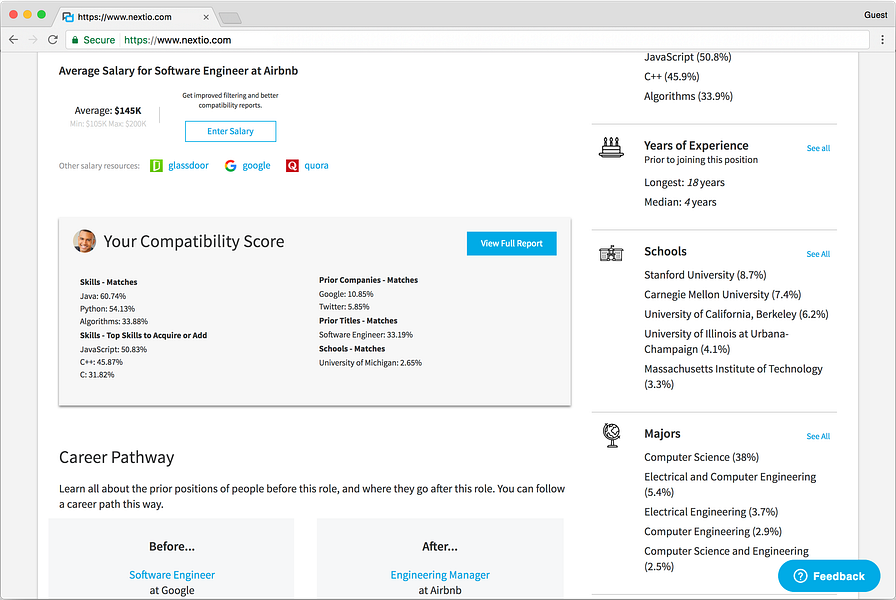Click the Enter Salary button
Viewport: 896px width, 600px height.
(x=230, y=131)
